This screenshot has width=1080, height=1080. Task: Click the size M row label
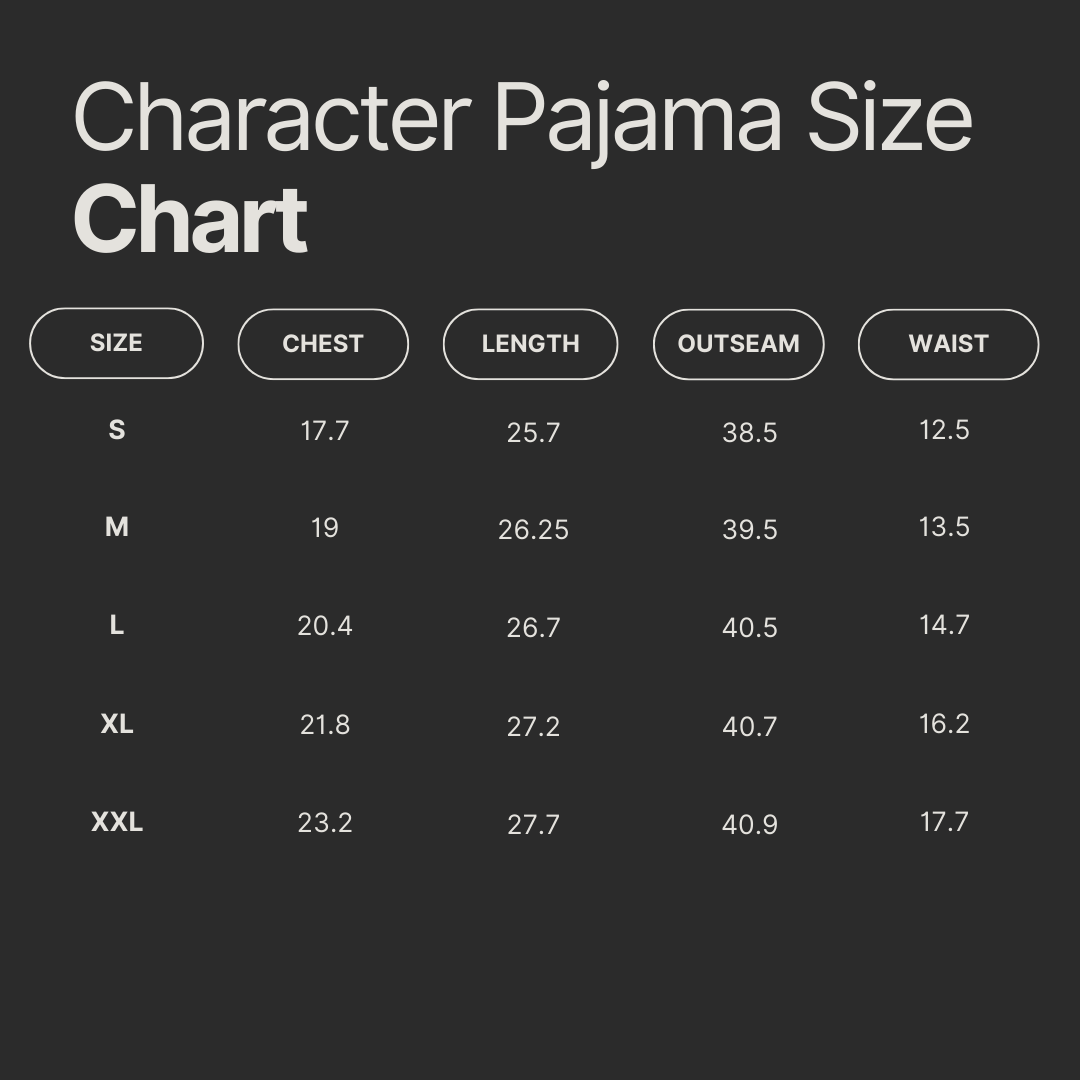click(x=117, y=527)
